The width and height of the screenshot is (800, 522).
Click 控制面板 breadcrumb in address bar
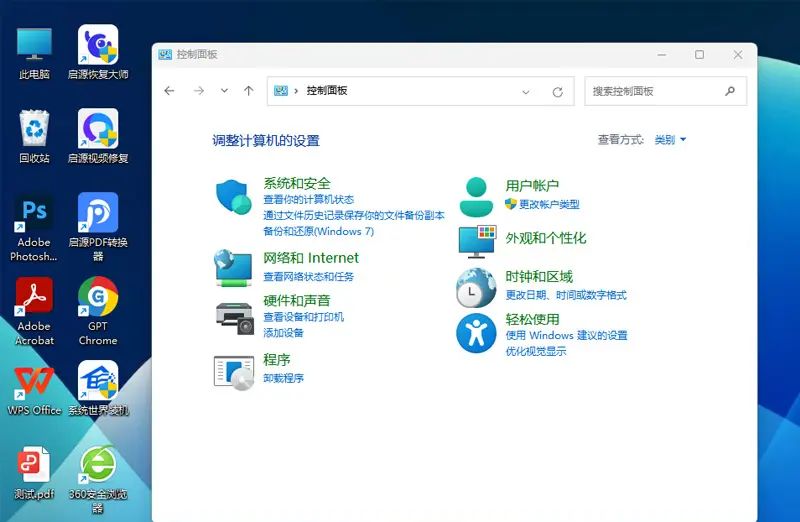click(x=327, y=91)
